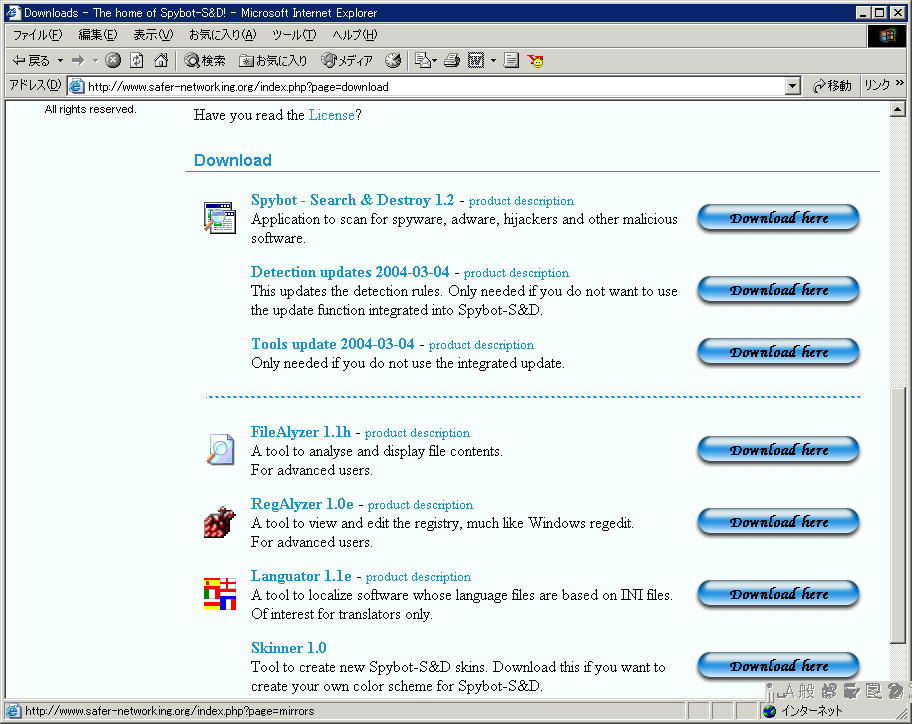Viewport: 912px width, 724px height.
Task: Open the お気に入り(A) menu
Action: point(222,35)
